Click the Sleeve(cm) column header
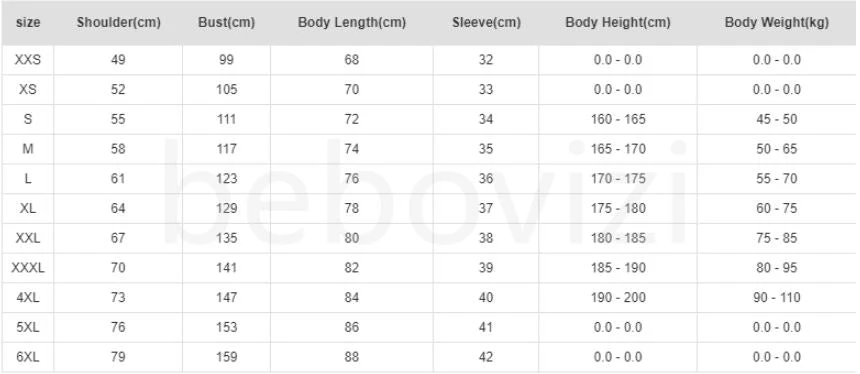The width and height of the screenshot is (860, 374). pyautogui.click(x=486, y=23)
